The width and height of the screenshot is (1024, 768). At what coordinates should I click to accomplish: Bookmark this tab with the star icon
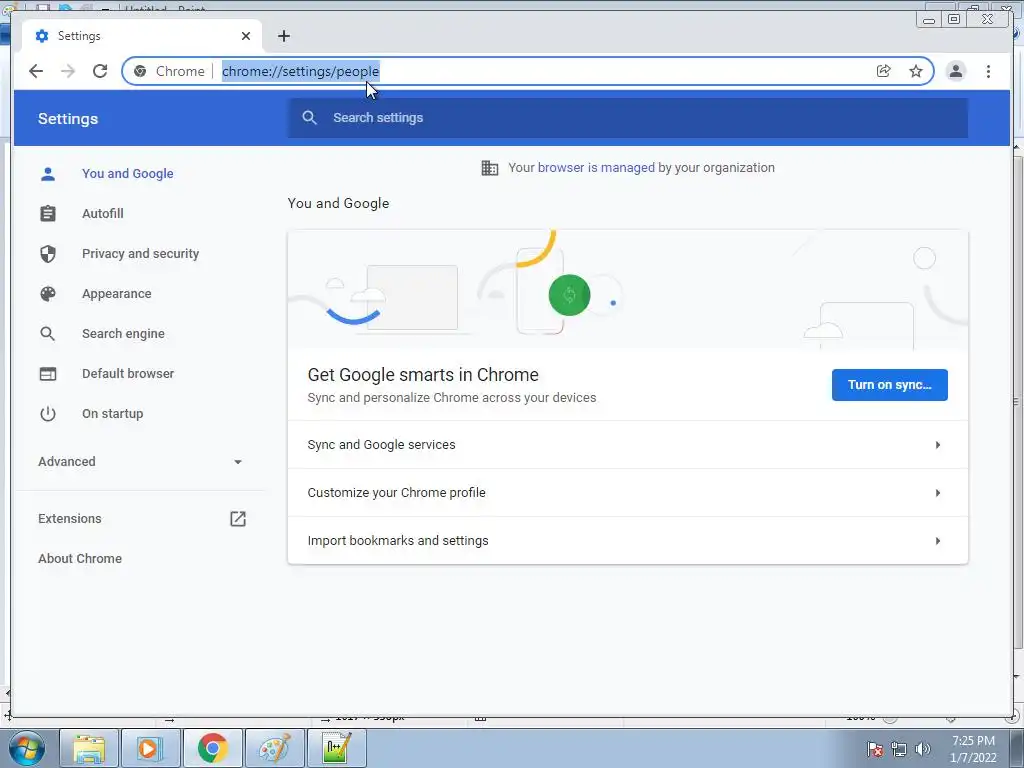tap(916, 71)
